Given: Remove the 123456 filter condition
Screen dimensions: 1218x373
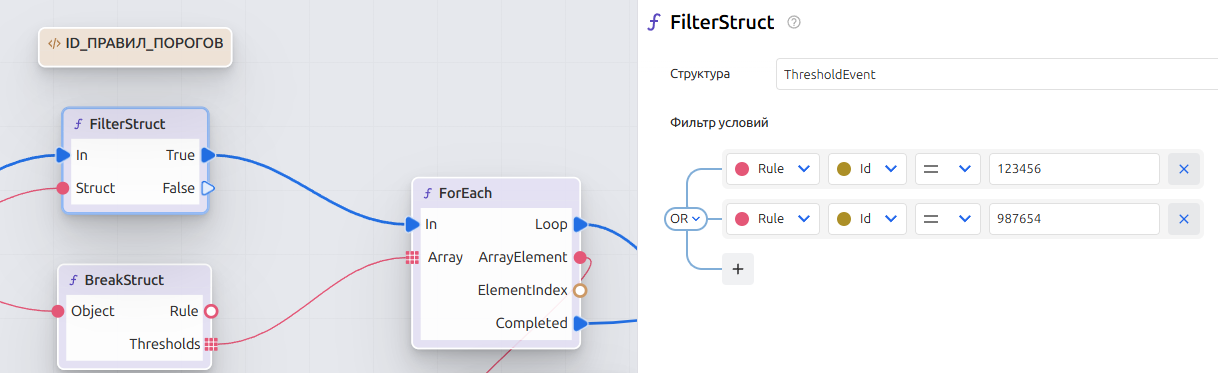Looking at the screenshot, I should pos(1183,169).
